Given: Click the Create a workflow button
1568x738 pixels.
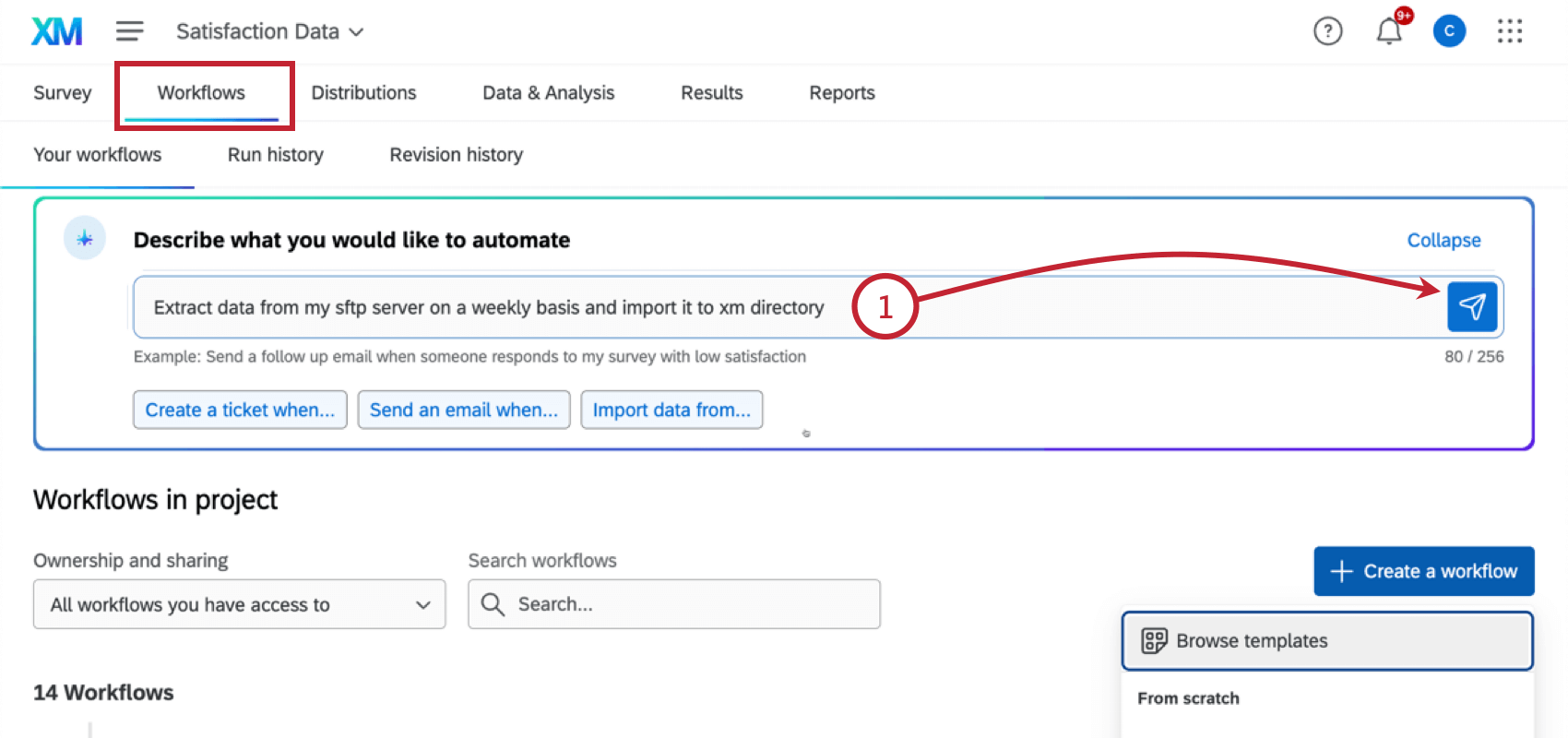Looking at the screenshot, I should (1423, 571).
